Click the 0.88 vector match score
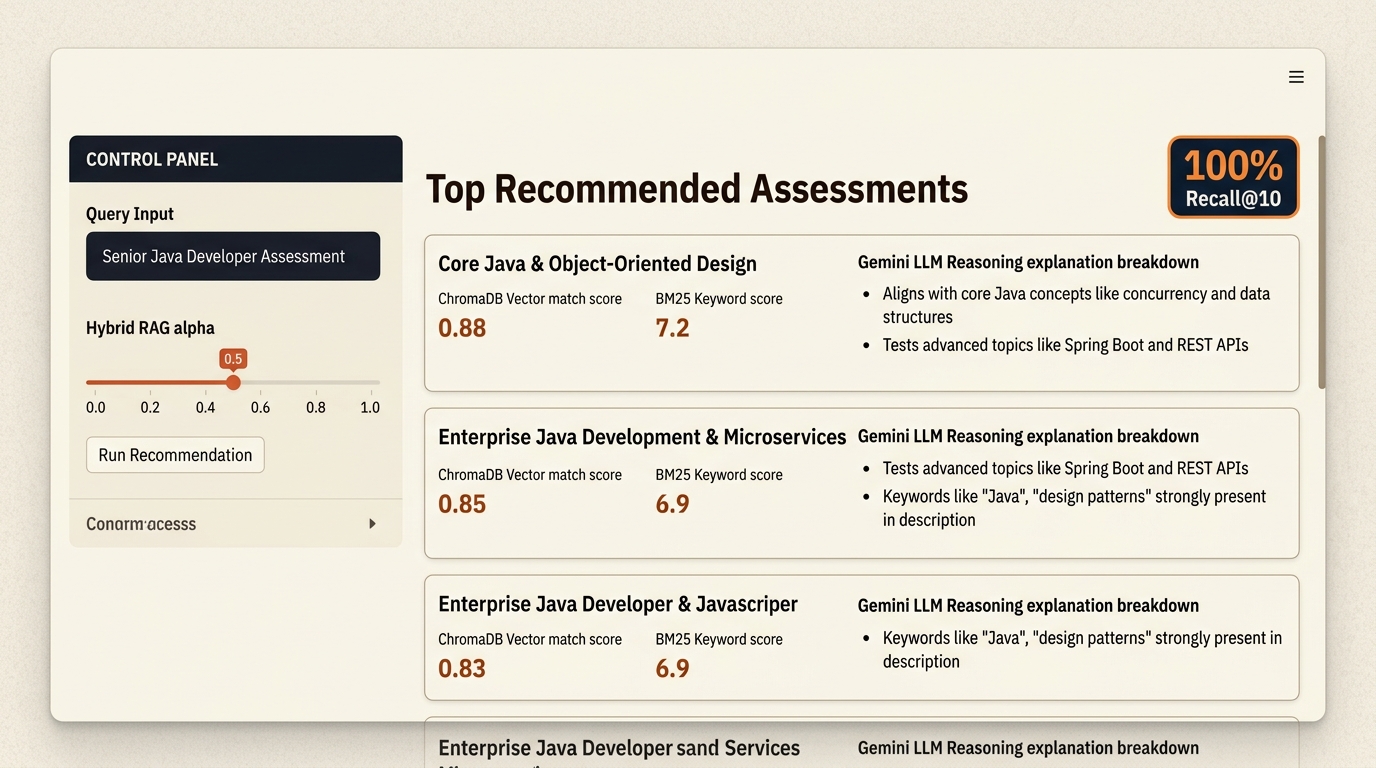 point(462,328)
